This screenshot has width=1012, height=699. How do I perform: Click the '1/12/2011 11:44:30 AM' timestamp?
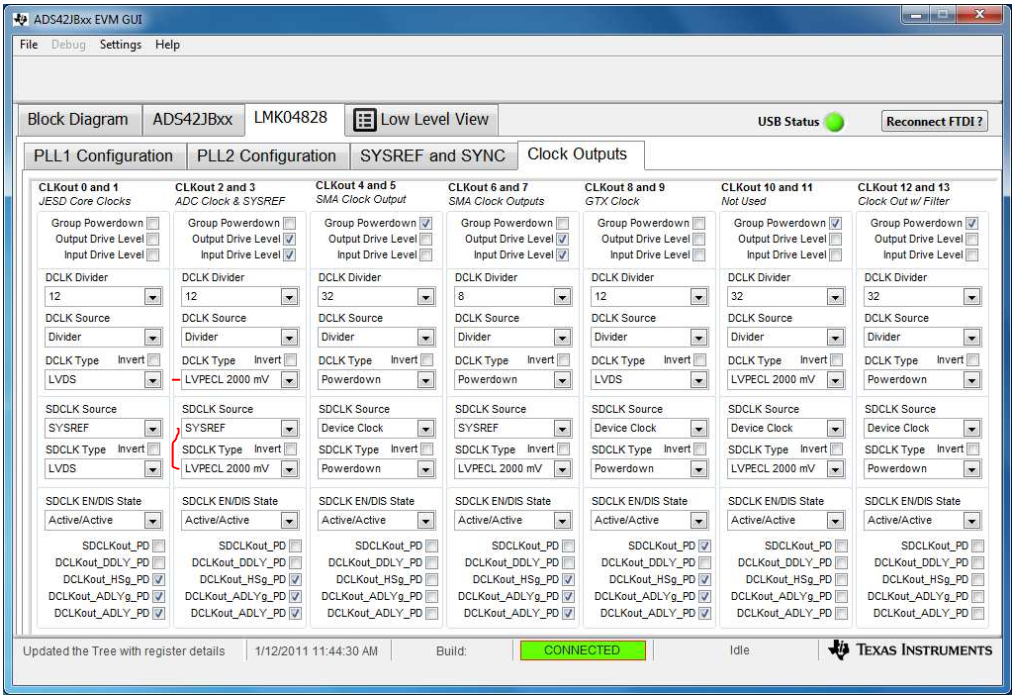pos(316,651)
